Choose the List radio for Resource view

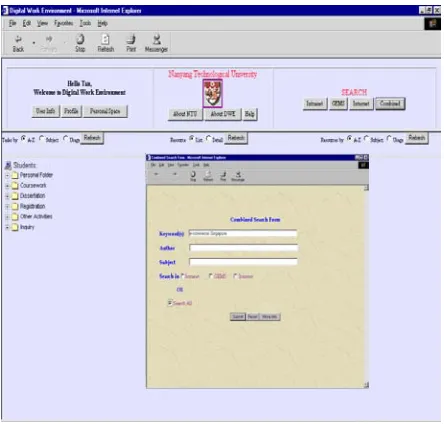(x=192, y=138)
